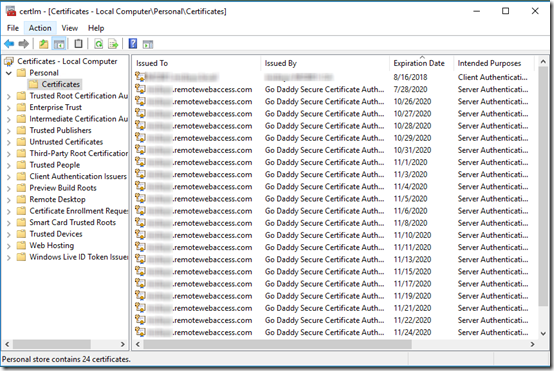Click certificate icon of row expiring 8/16/2018
The height and width of the screenshot is (371, 554).
(x=140, y=76)
